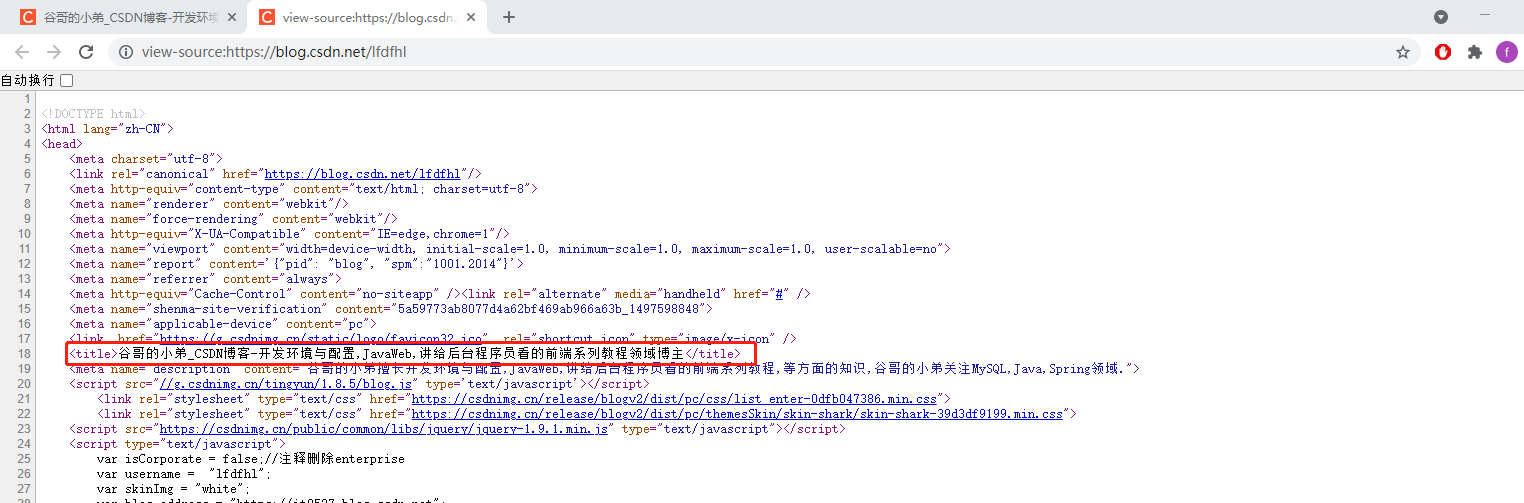Click the shenma-site-verification meta line
Image resolution: width=1524 pixels, height=503 pixels.
[x=390, y=309]
